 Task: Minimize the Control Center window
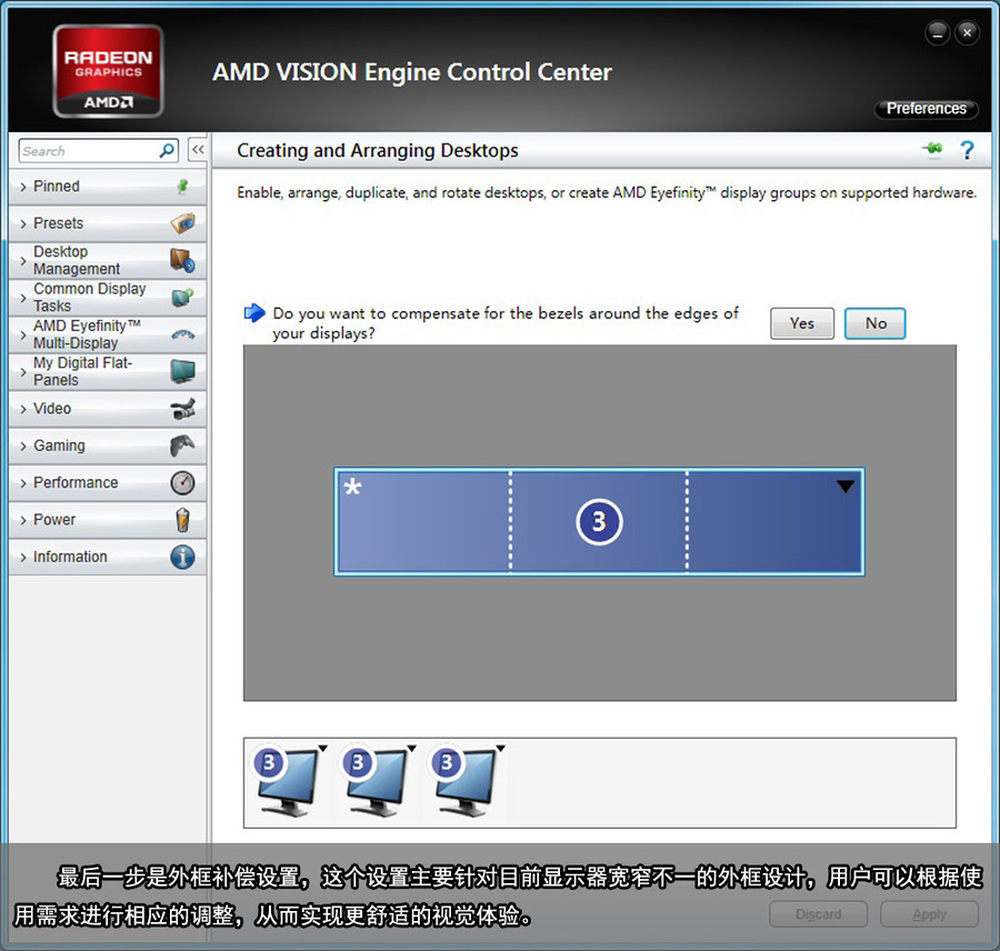(x=937, y=33)
